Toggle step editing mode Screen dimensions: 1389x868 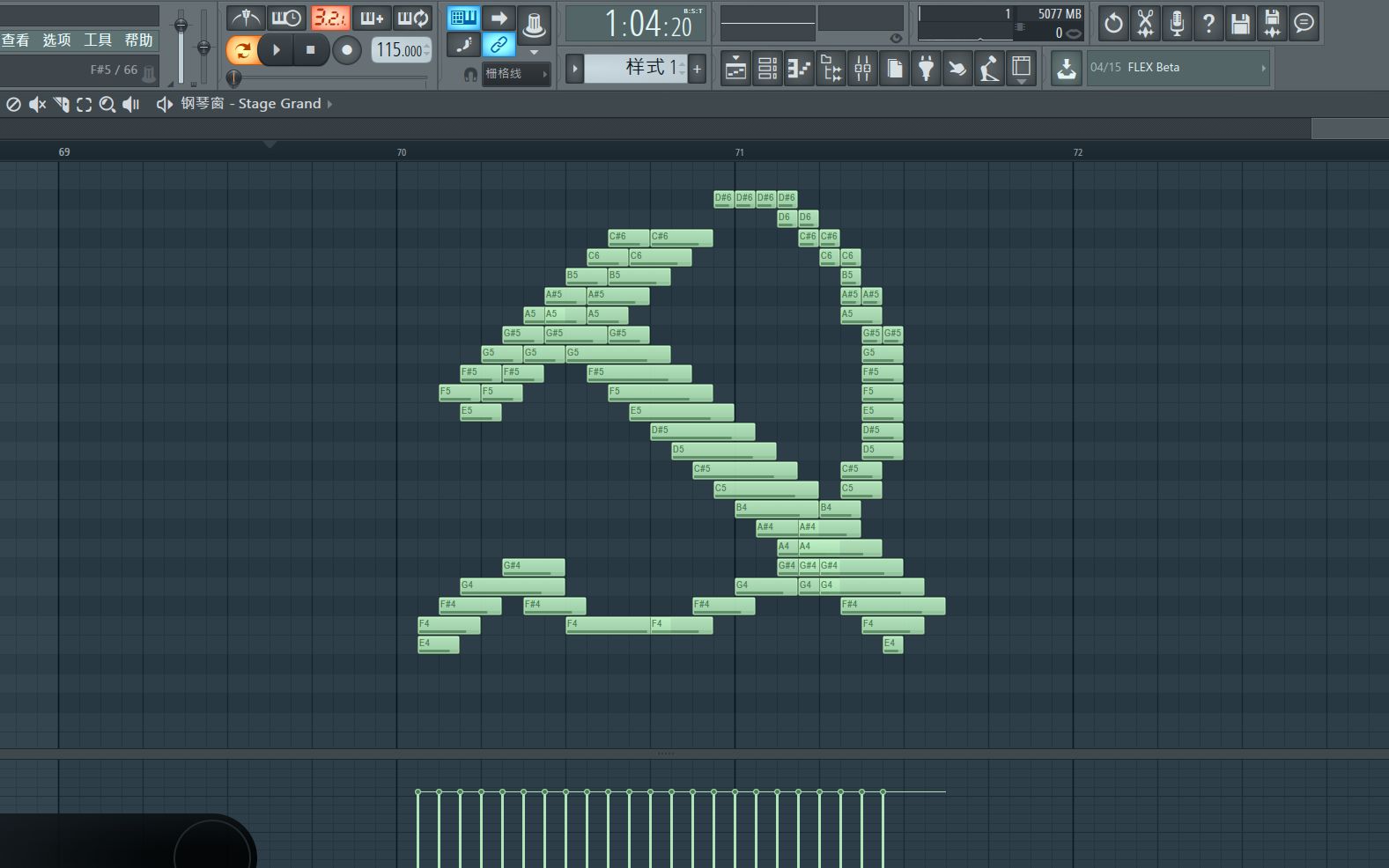coord(463,44)
